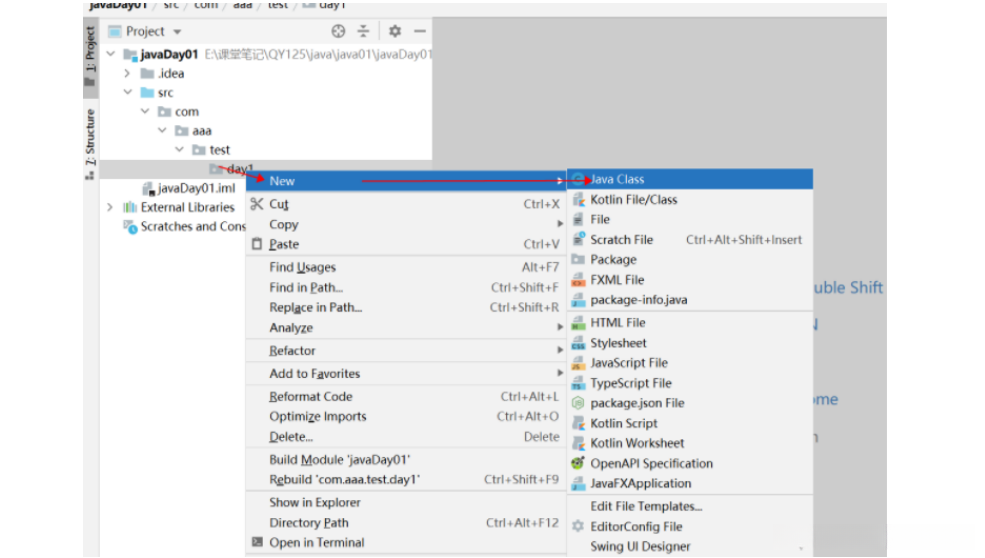Click the Kotlin File/Class icon
This screenshot has width=985, height=558.
579,200
